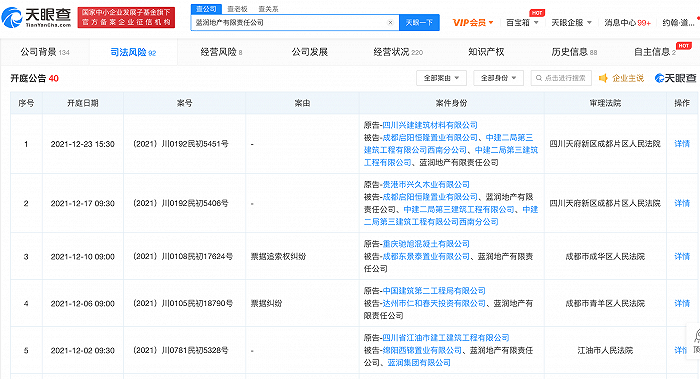Expand the 全部身份 dropdown
Viewport: 700px width, 379px height.
(498, 78)
